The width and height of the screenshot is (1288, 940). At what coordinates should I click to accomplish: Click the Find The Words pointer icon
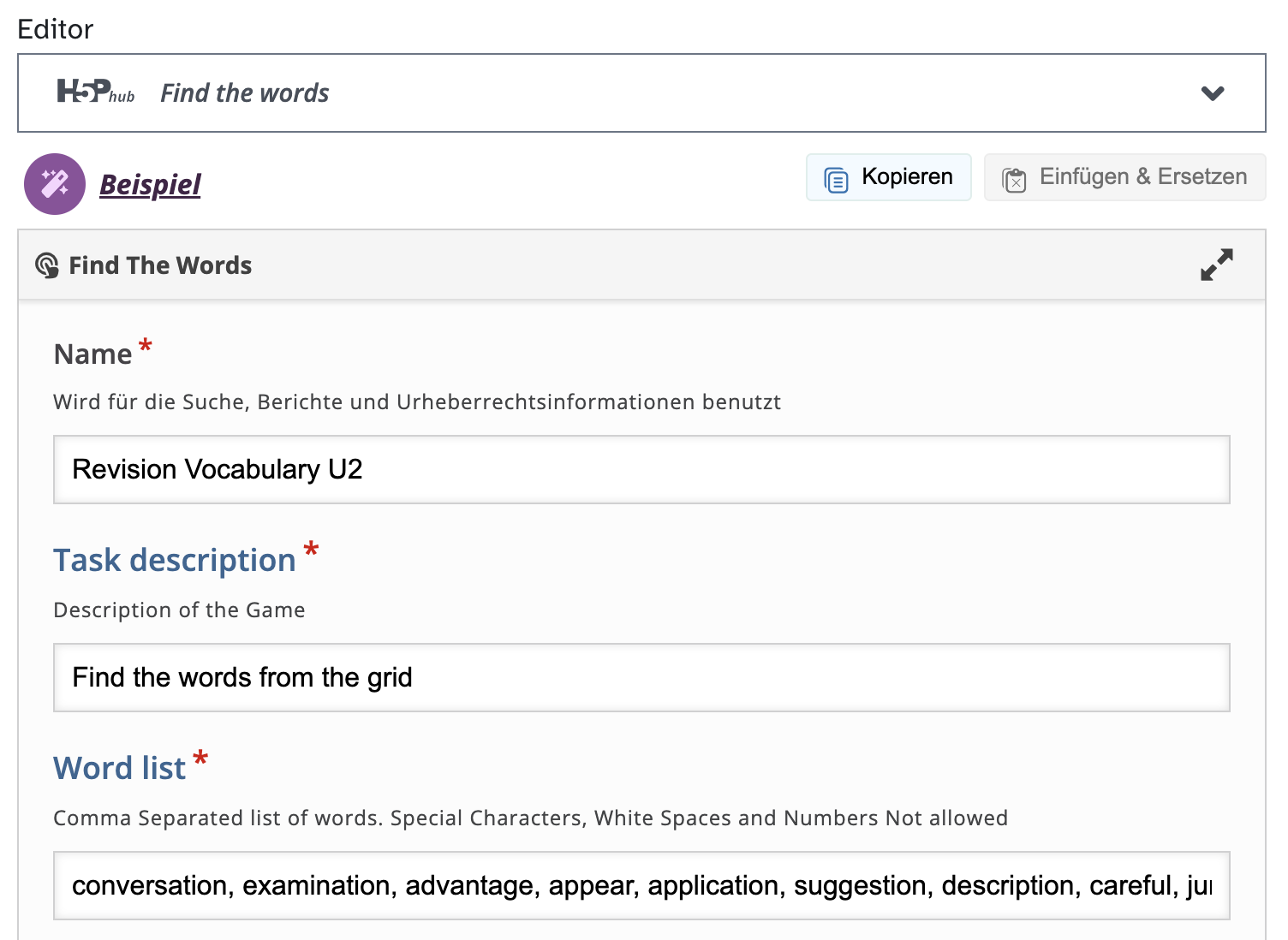coord(47,265)
